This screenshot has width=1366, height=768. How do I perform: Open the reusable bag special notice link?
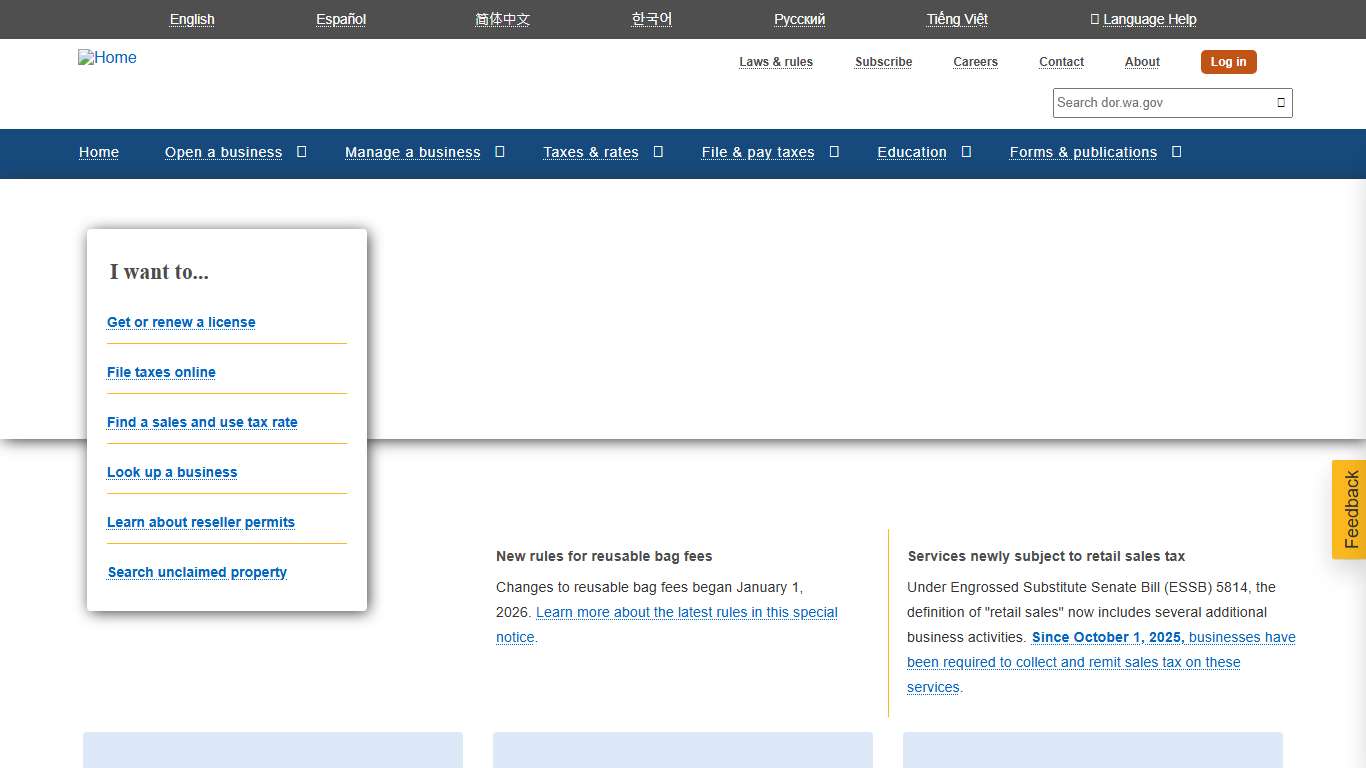[x=686, y=612]
